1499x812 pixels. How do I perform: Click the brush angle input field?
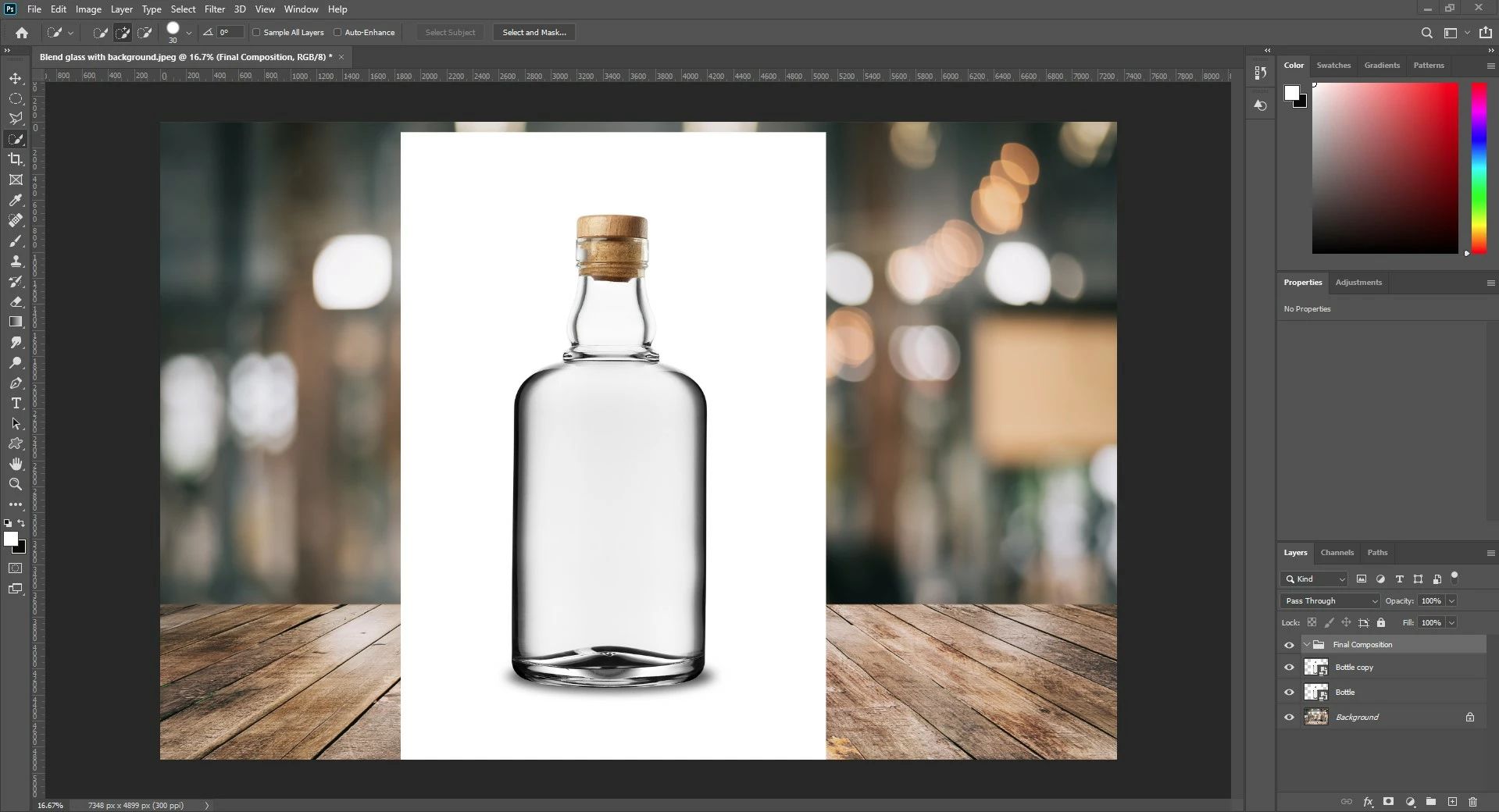point(230,33)
